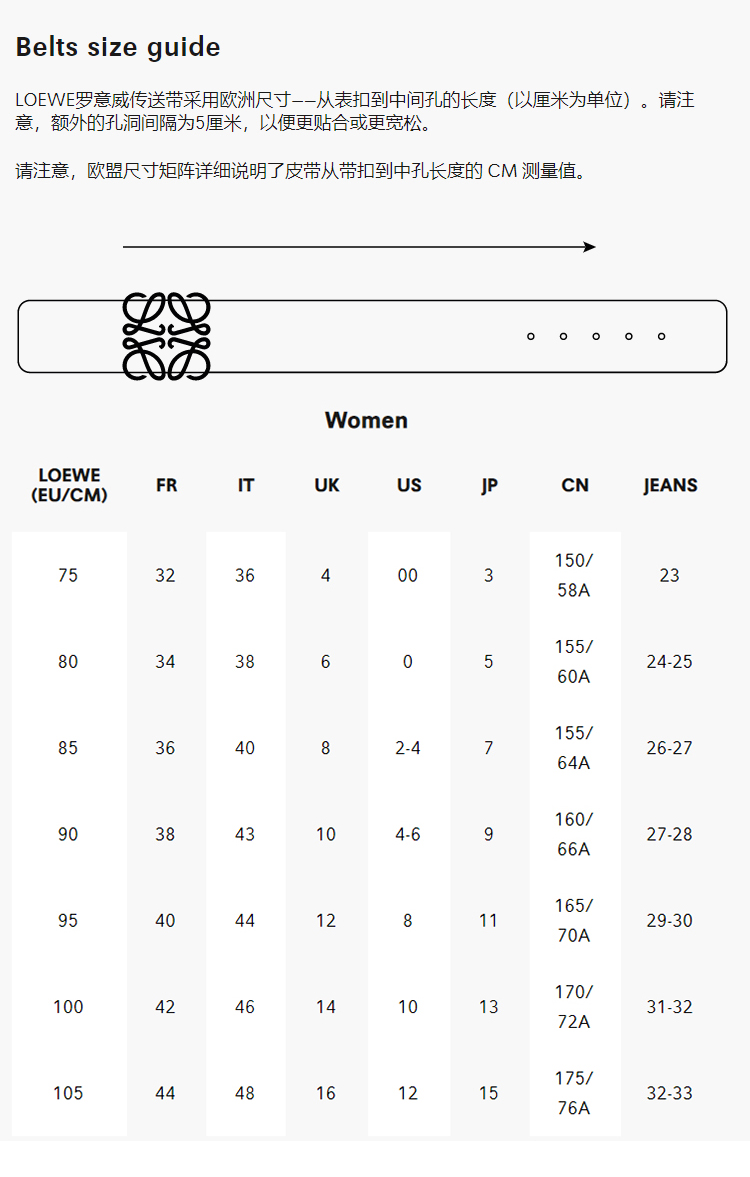Image resolution: width=750 pixels, height=1177 pixels.
Task: Click the LOEWE size 105 cell
Action: (x=68, y=1093)
